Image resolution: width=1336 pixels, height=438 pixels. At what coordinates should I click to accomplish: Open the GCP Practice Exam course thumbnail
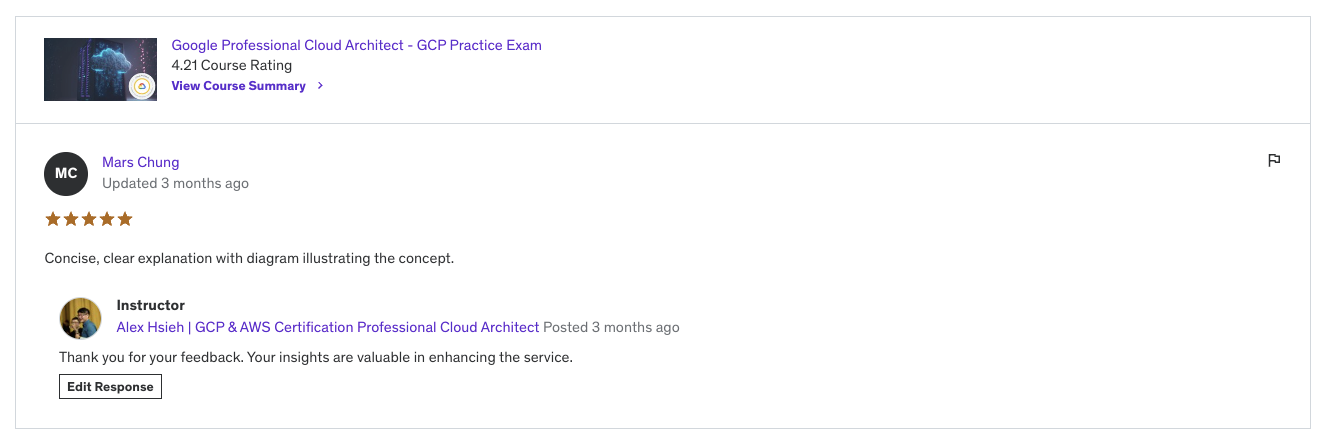pos(100,69)
